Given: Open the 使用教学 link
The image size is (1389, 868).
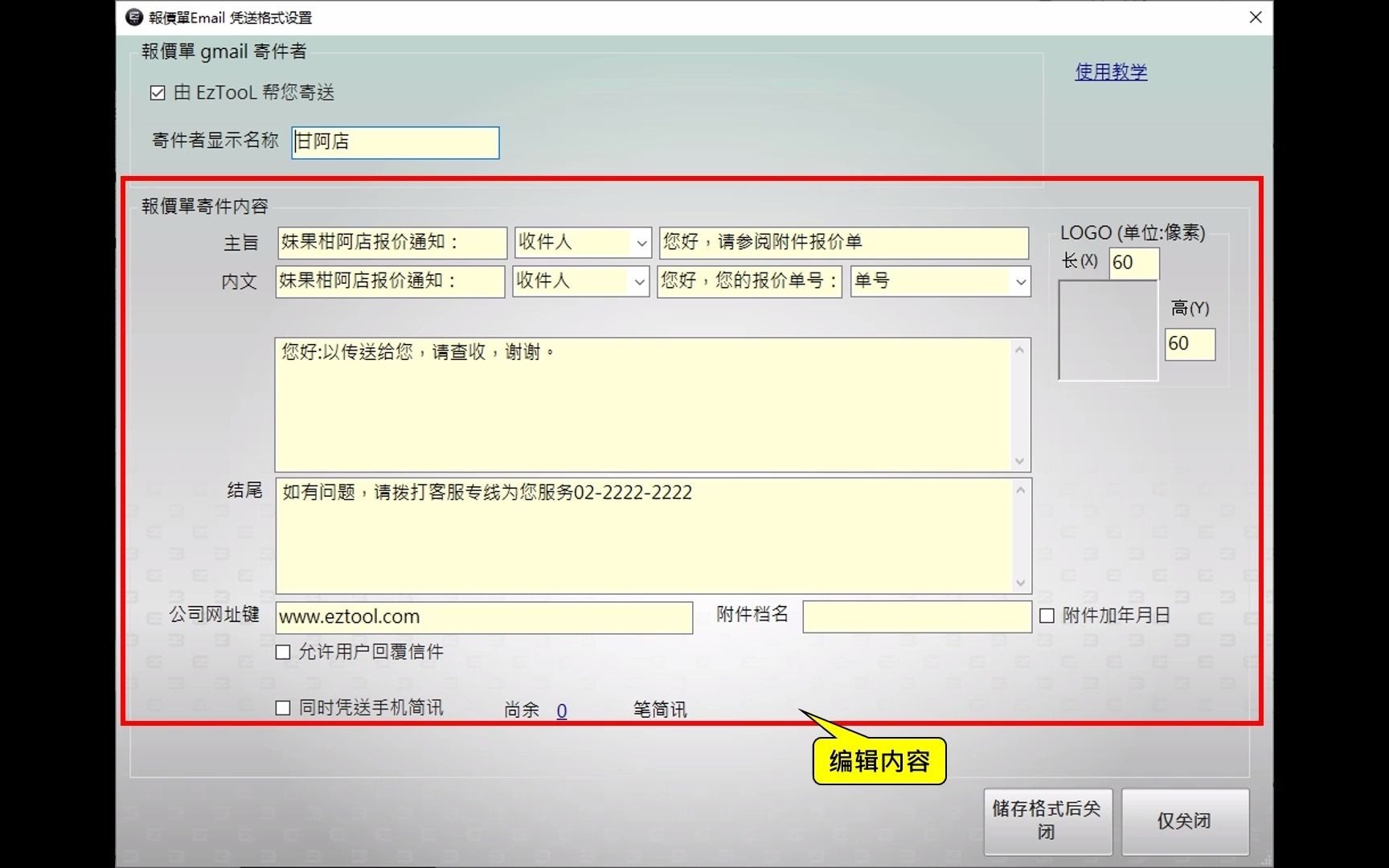Looking at the screenshot, I should 1111,72.
